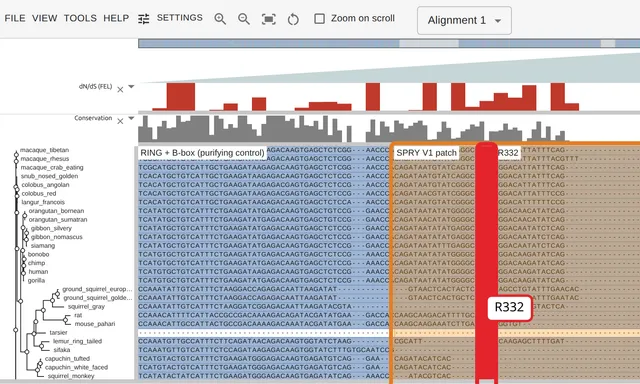
Task: Open the SETTINGS panel
Action: pyautogui.click(x=180, y=18)
